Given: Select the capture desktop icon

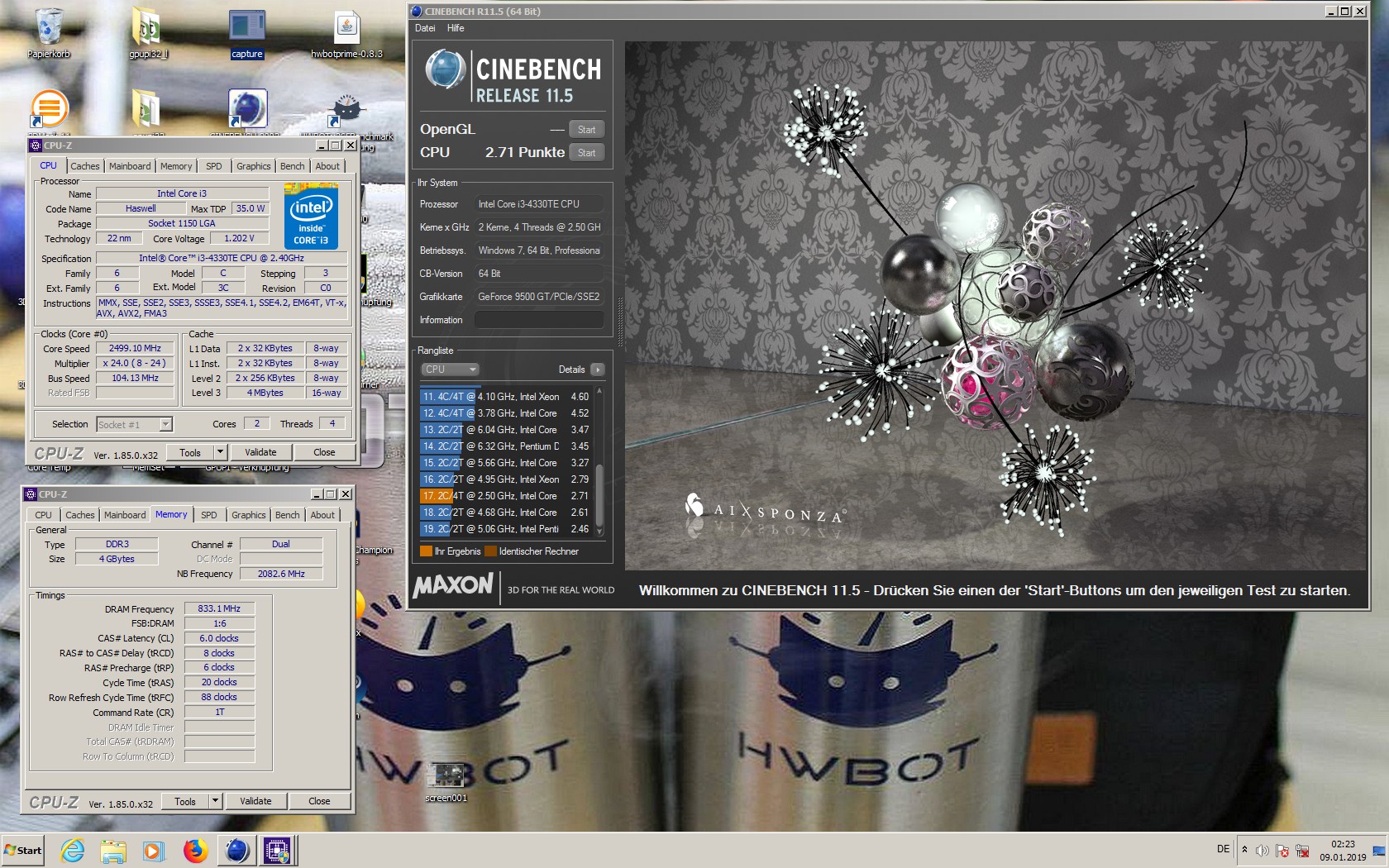Looking at the screenshot, I should [x=246, y=33].
